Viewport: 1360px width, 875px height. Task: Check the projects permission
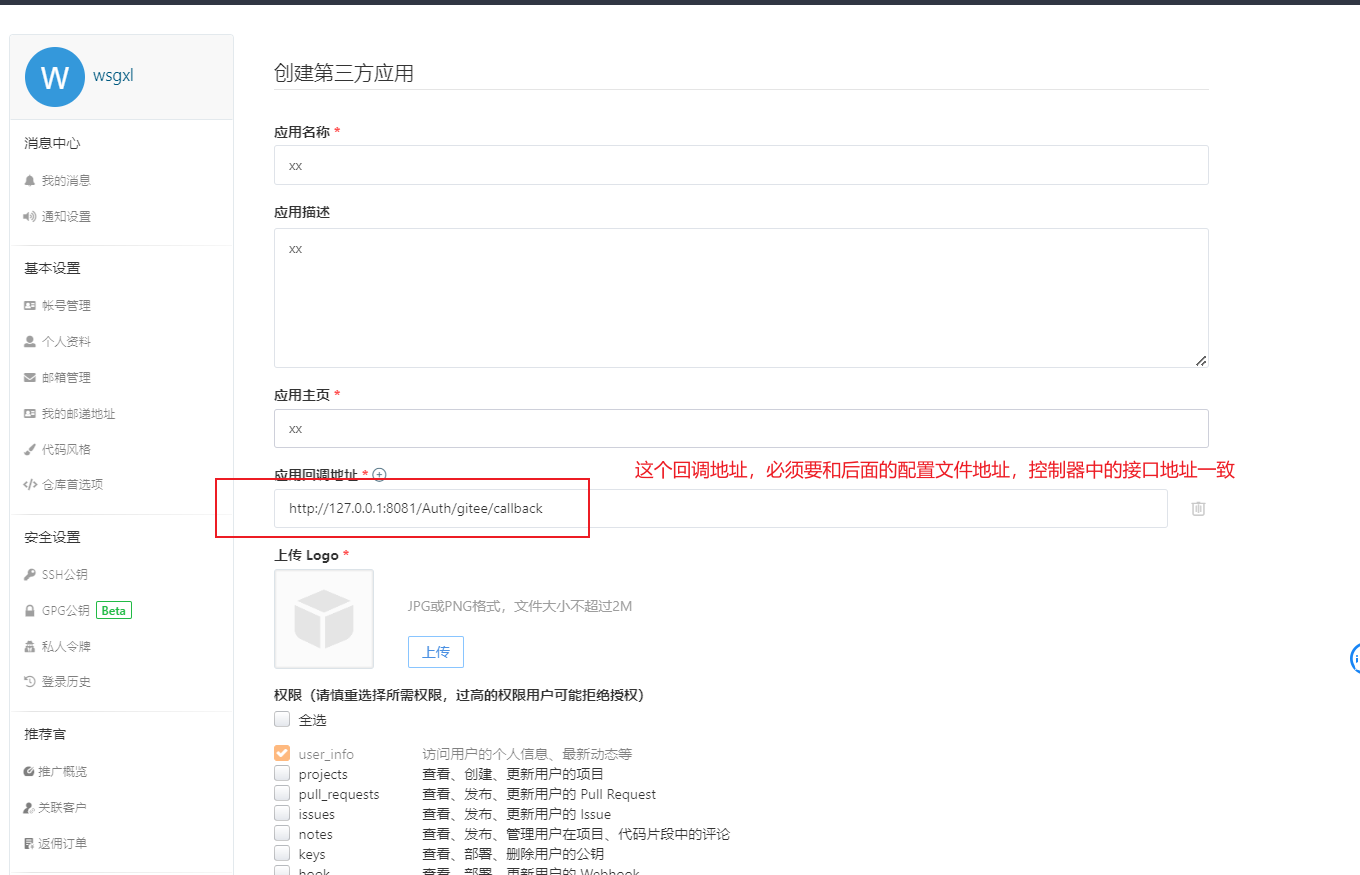[281, 773]
